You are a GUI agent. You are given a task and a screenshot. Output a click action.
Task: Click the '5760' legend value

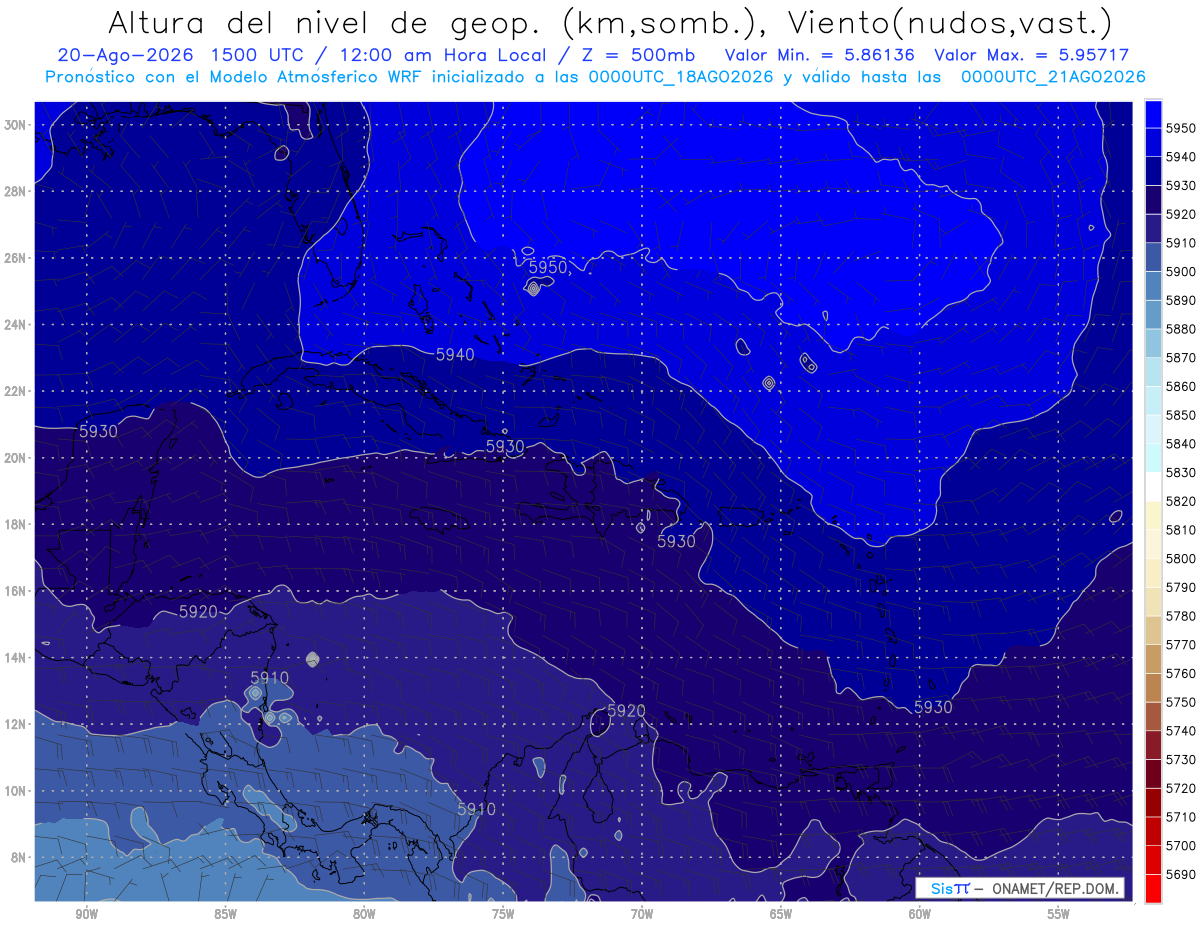[x=1181, y=673]
